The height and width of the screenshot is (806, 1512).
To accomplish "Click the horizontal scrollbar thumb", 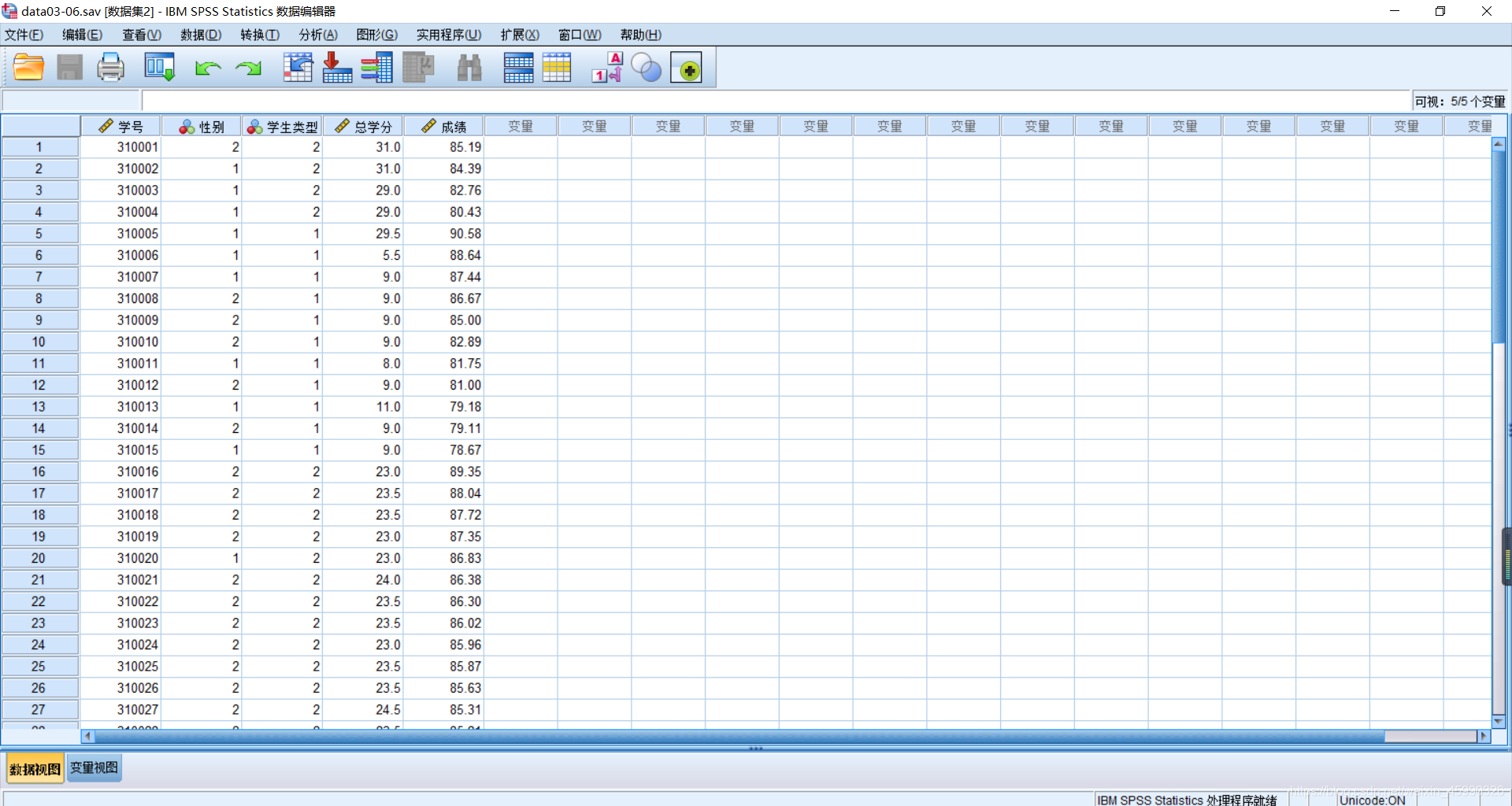I will pos(739,736).
